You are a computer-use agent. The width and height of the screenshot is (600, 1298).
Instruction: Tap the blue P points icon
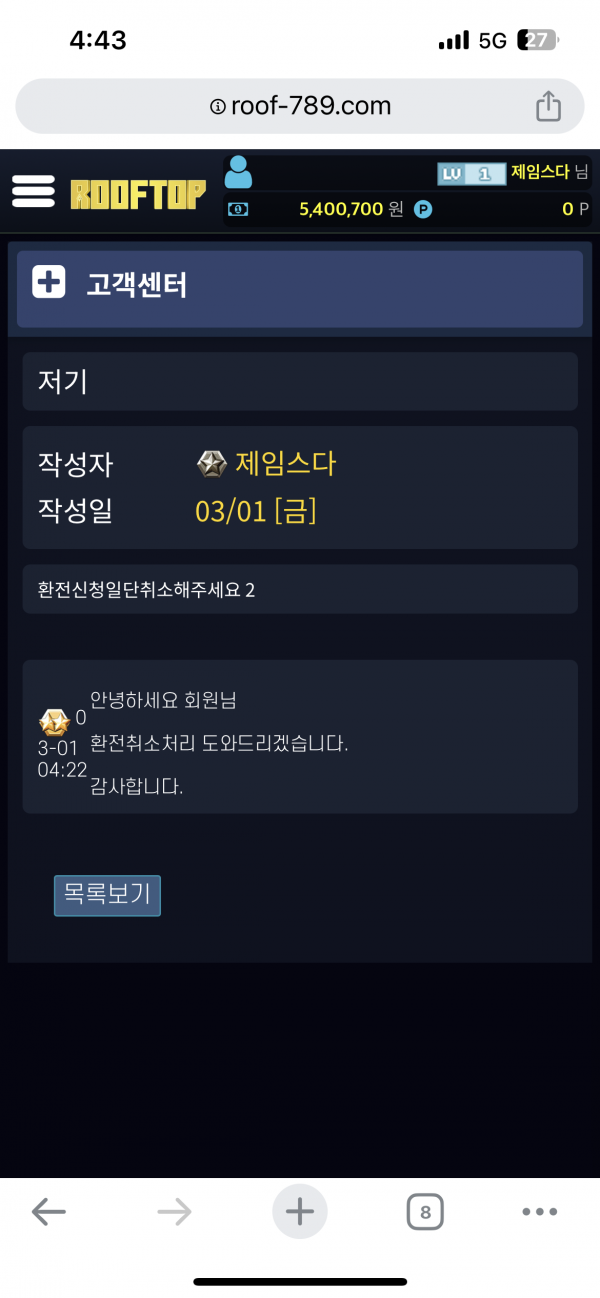tap(423, 209)
